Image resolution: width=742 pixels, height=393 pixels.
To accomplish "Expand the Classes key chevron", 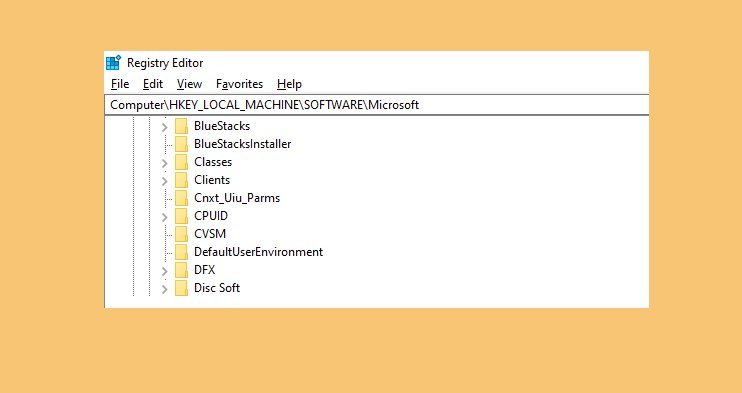I will 165,163.
